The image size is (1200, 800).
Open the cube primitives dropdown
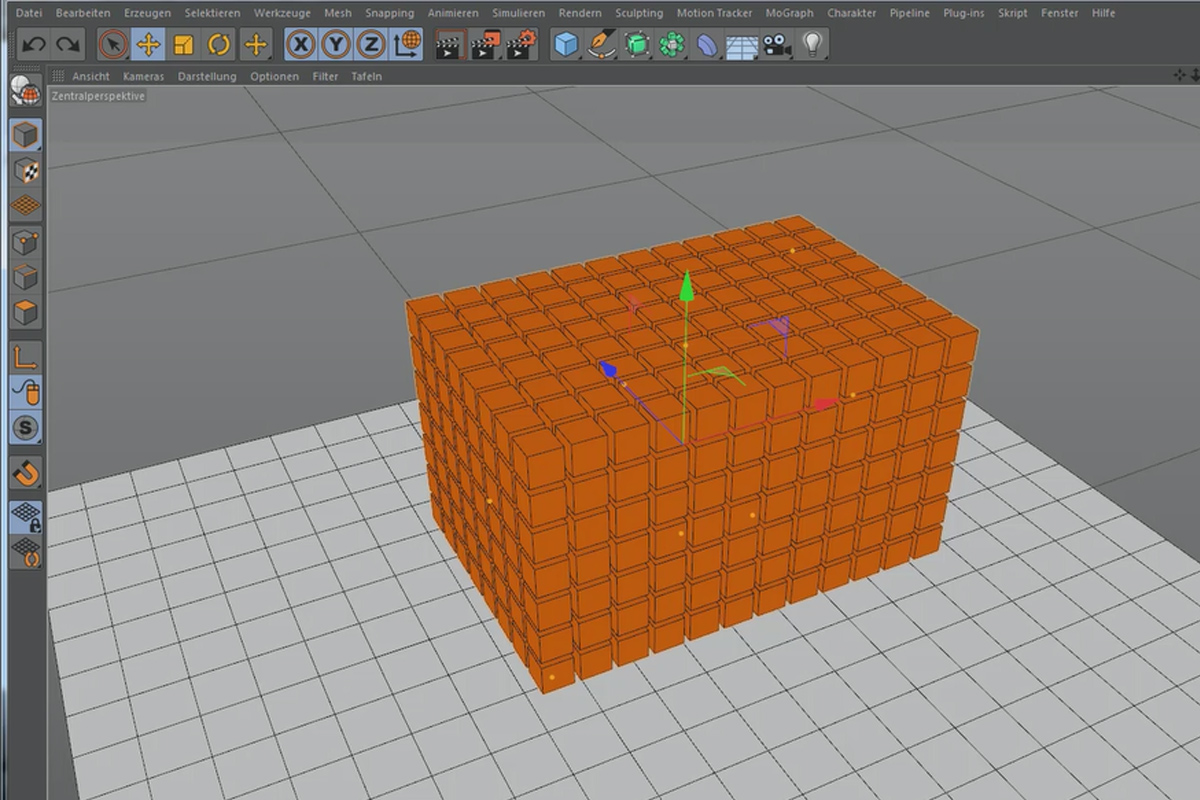[567, 44]
